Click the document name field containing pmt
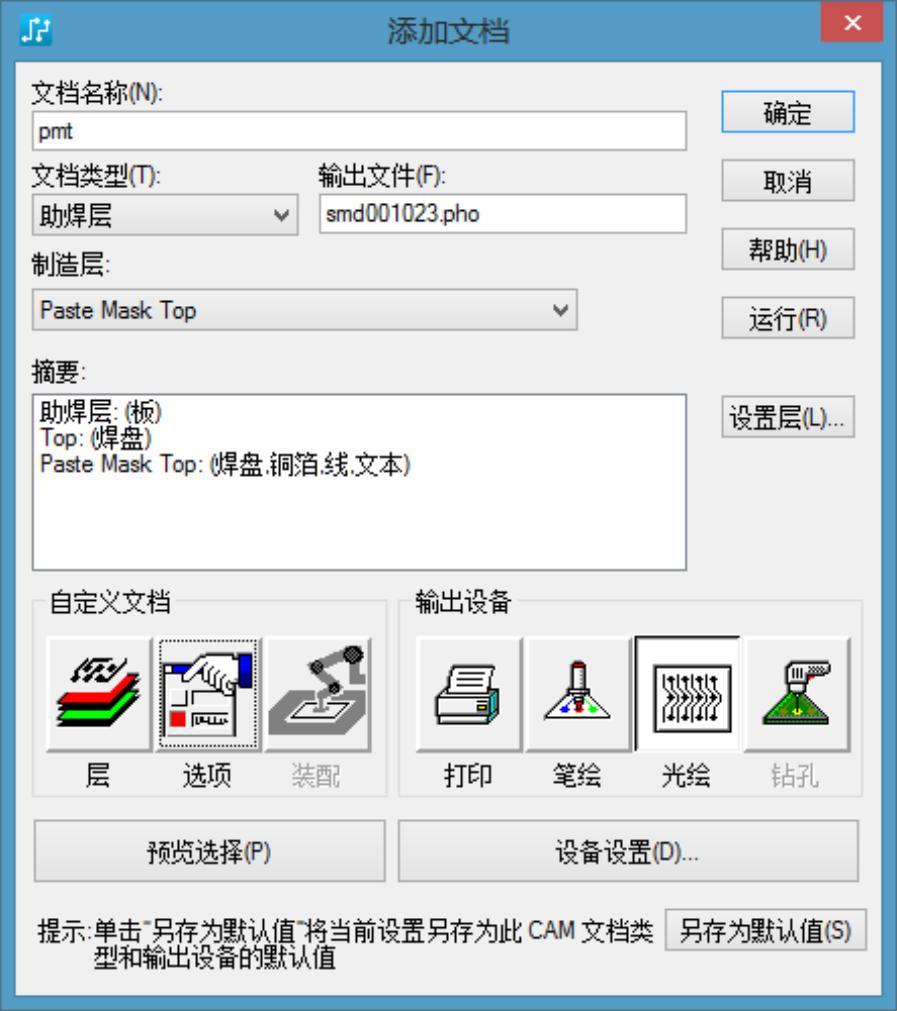 click(x=359, y=131)
